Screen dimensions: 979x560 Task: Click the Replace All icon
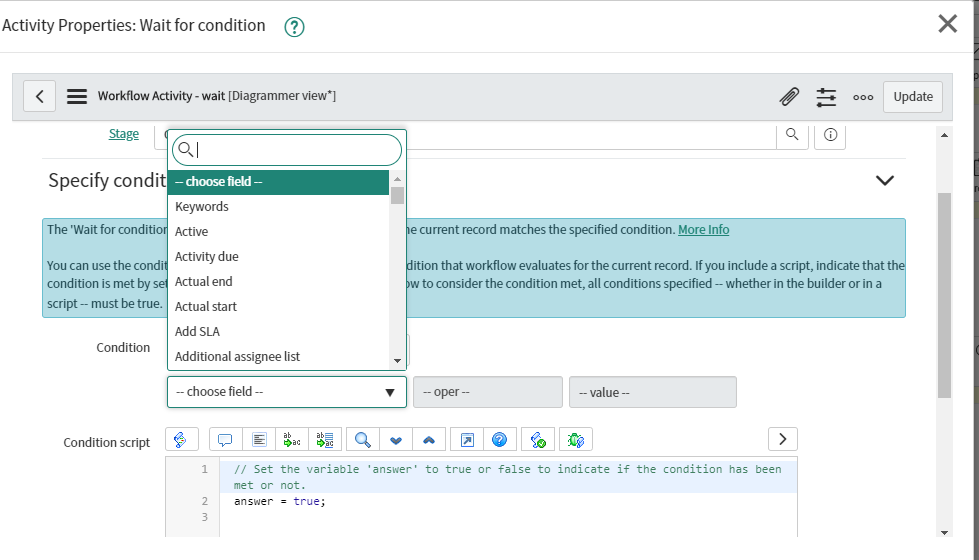pyautogui.click(x=325, y=440)
